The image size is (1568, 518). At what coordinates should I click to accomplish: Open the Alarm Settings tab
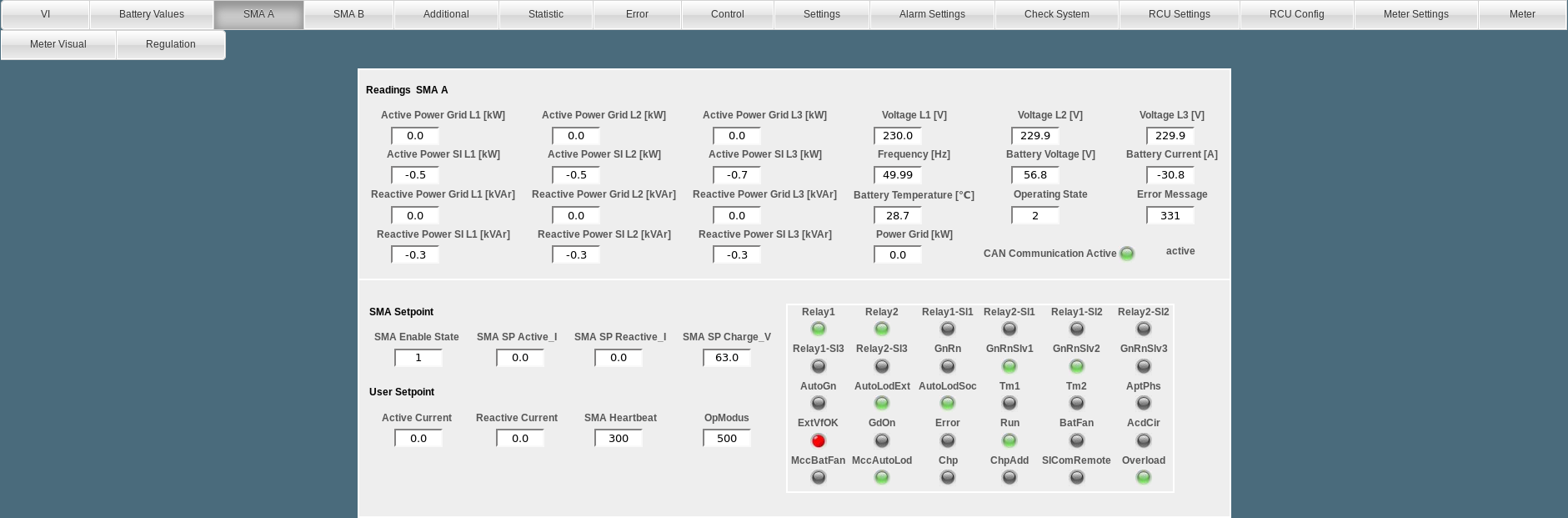coord(932,14)
